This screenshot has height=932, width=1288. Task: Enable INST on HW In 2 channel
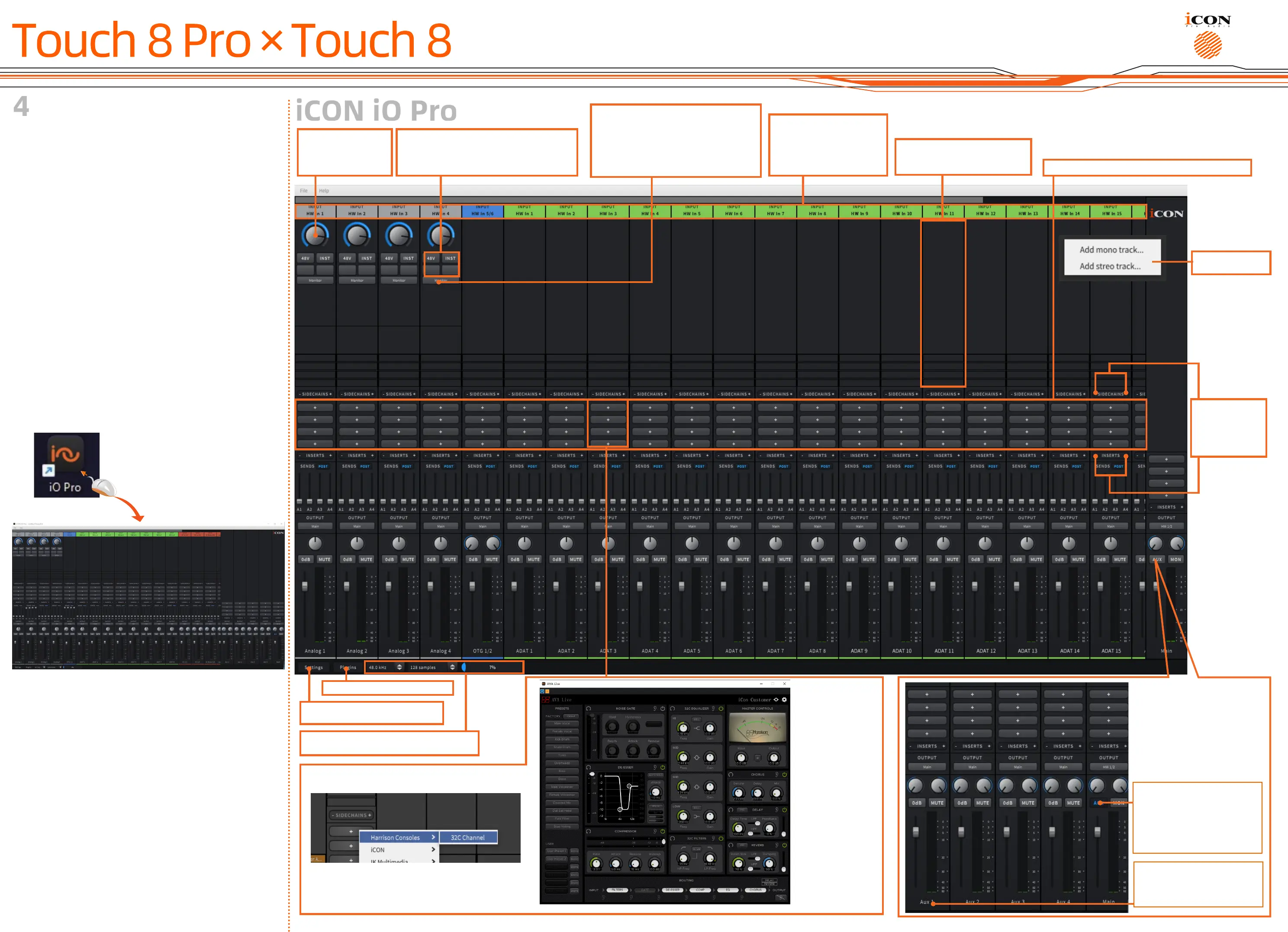(x=366, y=258)
